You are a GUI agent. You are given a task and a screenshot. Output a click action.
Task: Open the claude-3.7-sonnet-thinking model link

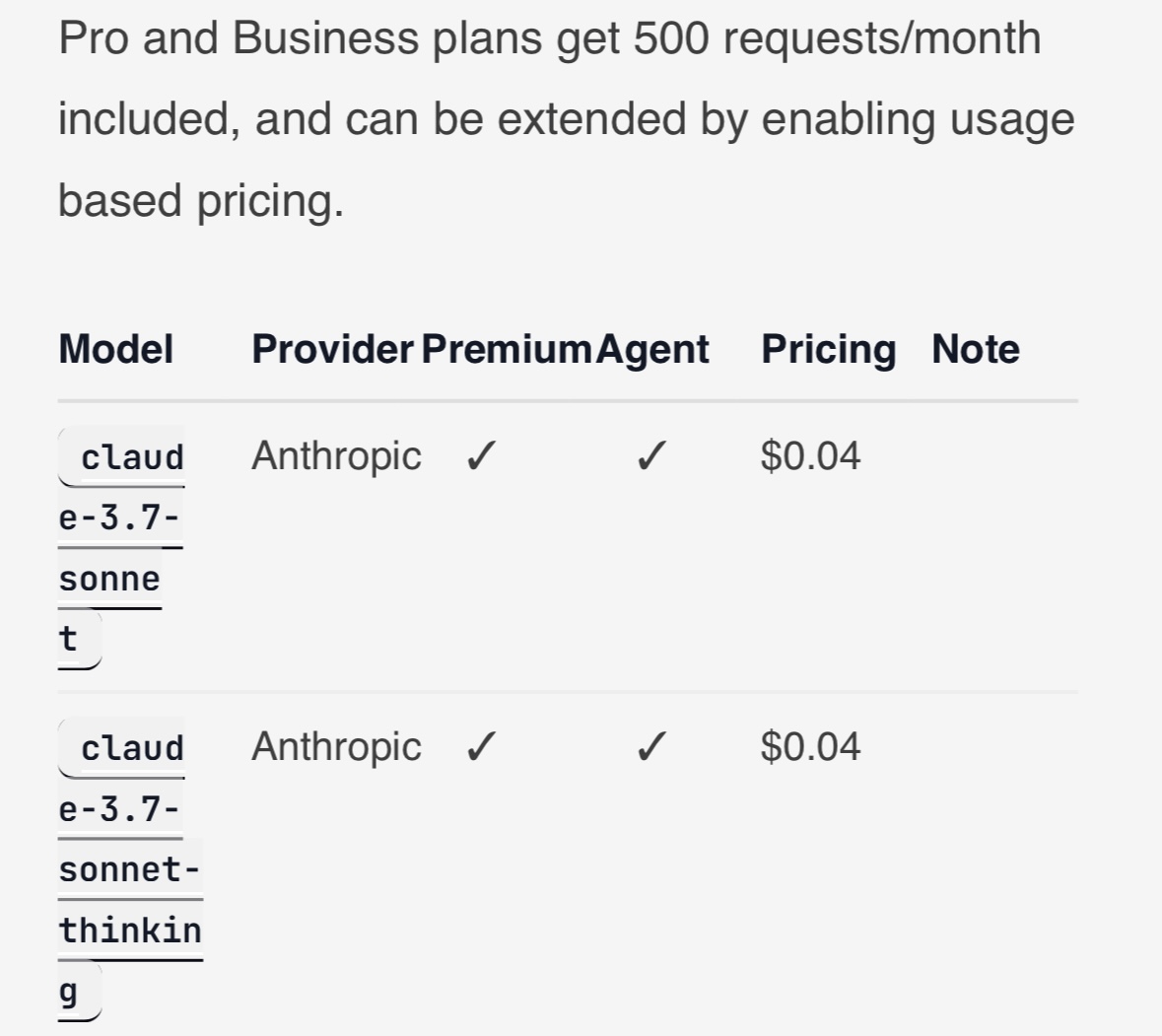coord(130,869)
